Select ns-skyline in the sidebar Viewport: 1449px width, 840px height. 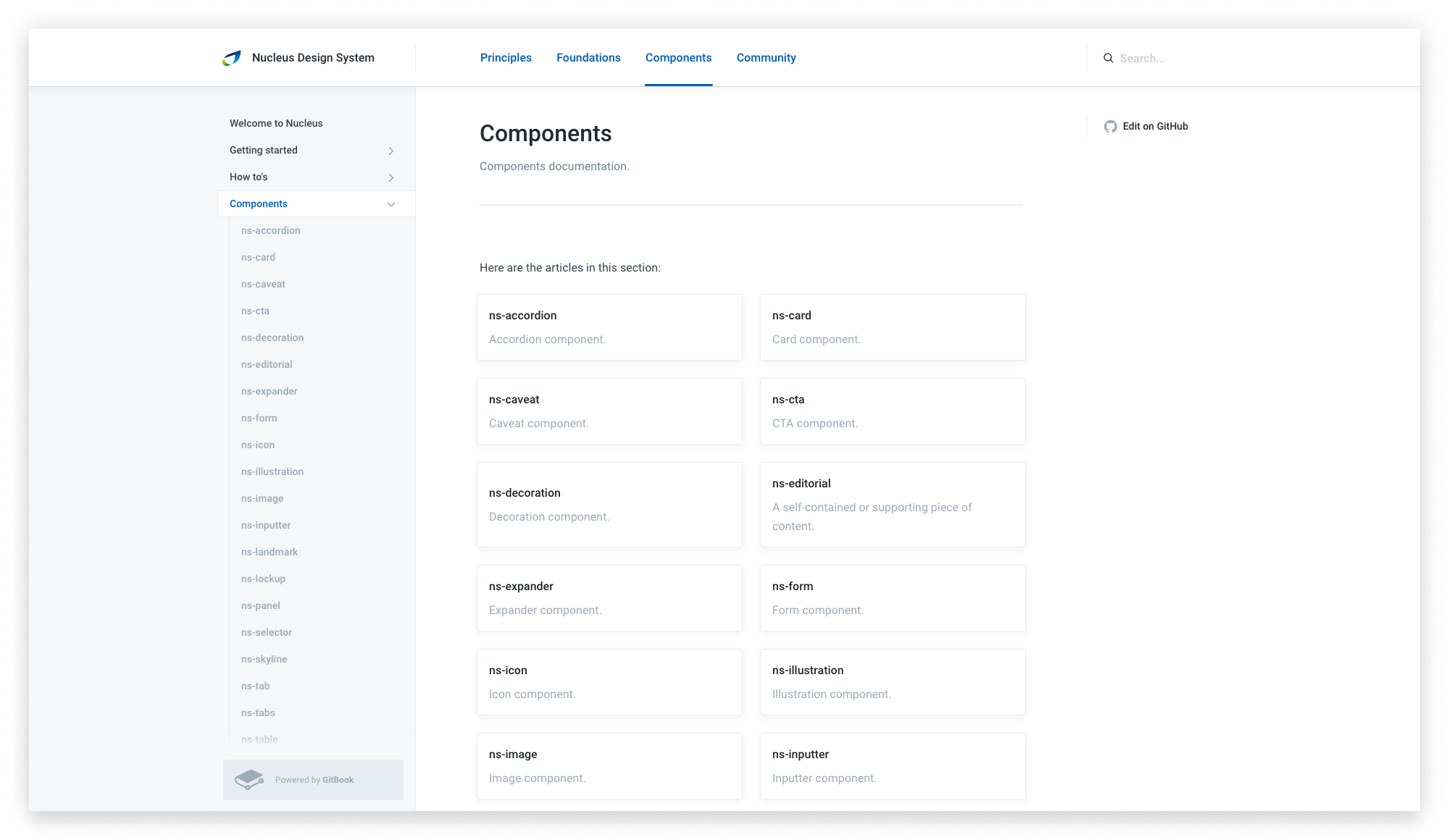(x=264, y=660)
